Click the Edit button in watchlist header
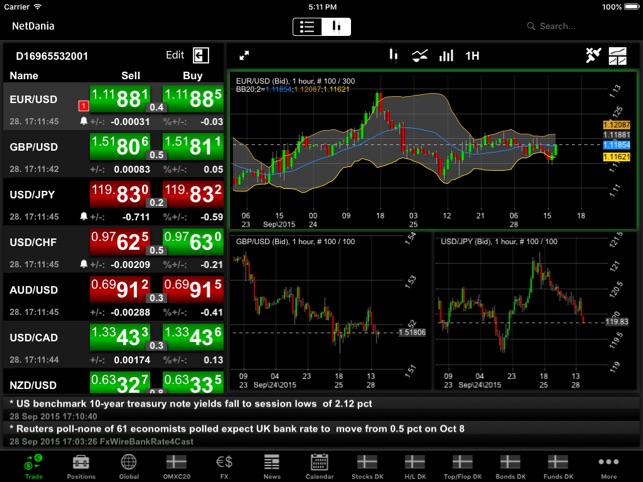Screen dimensions: 643x482 [174, 56]
